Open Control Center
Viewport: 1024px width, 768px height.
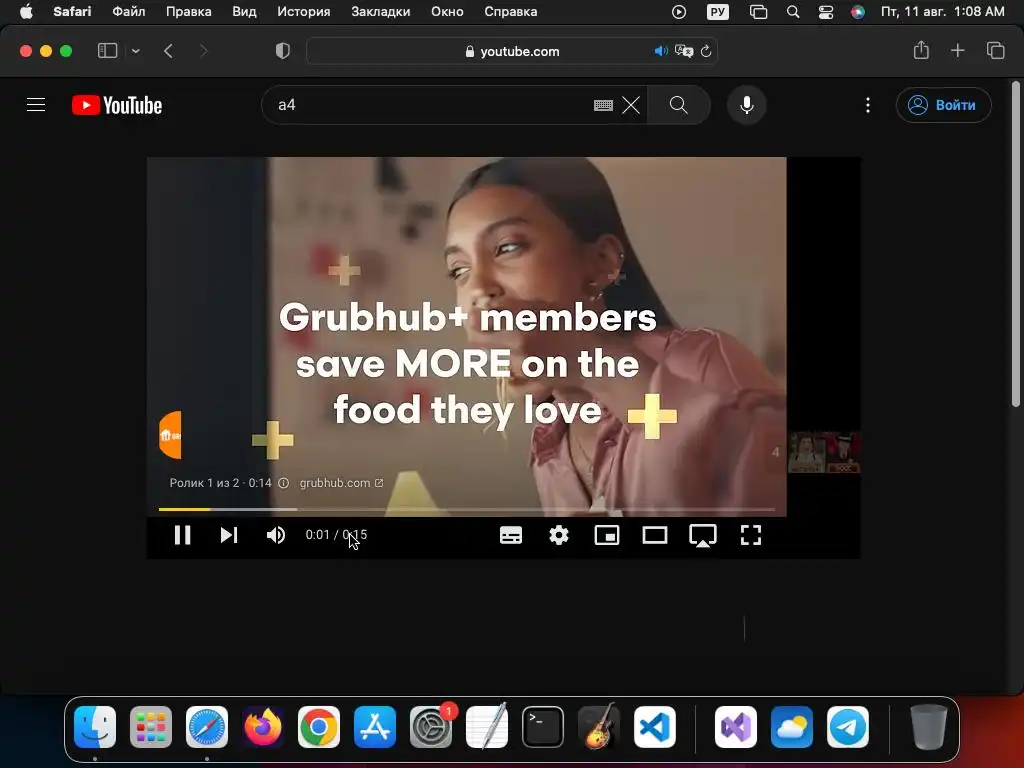point(826,12)
